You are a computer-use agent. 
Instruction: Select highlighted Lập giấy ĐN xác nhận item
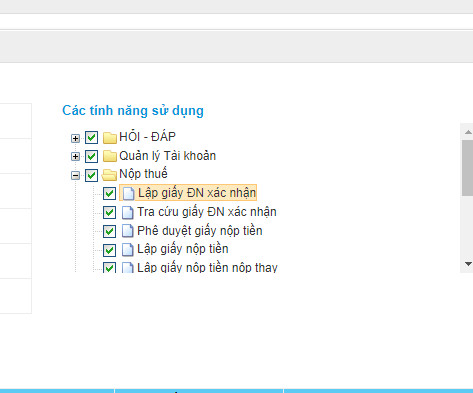click(188, 193)
